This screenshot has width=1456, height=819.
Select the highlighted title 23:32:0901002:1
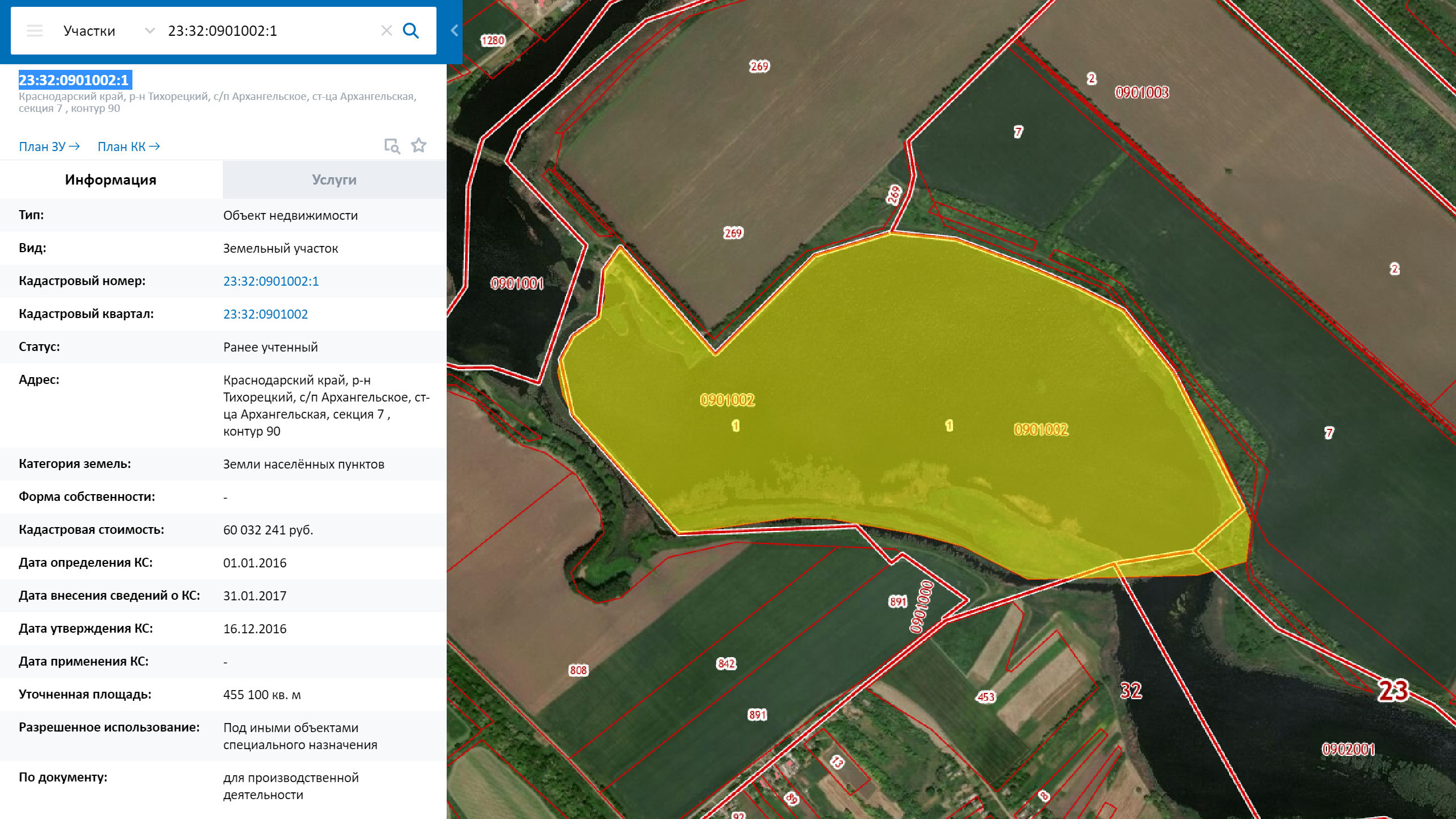74,80
